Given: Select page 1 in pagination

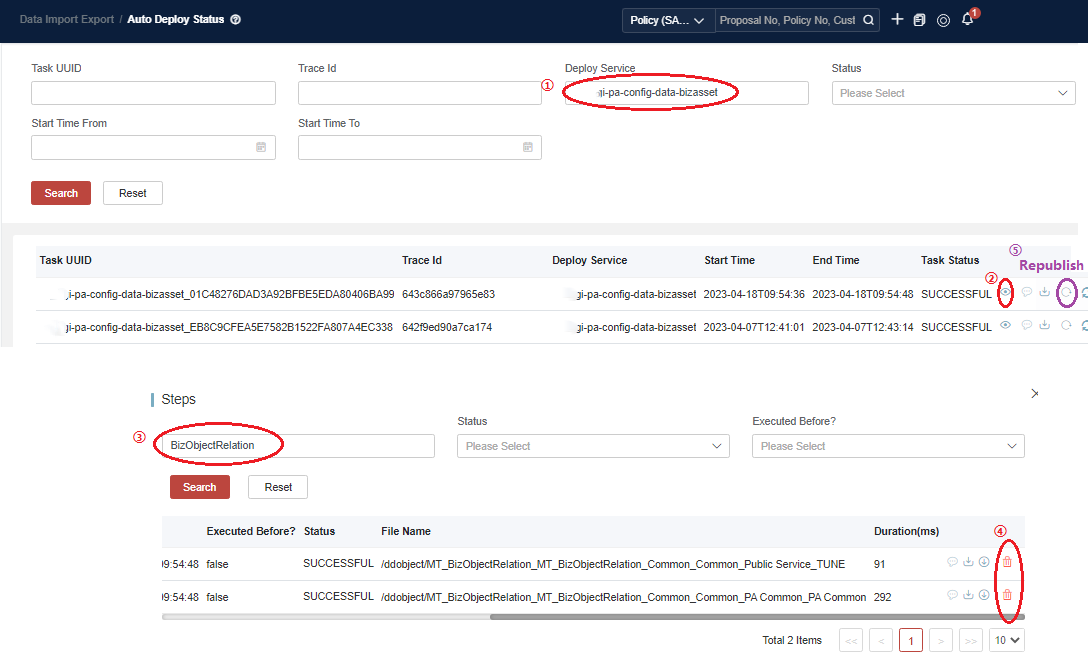Looking at the screenshot, I should pyautogui.click(x=910, y=640).
